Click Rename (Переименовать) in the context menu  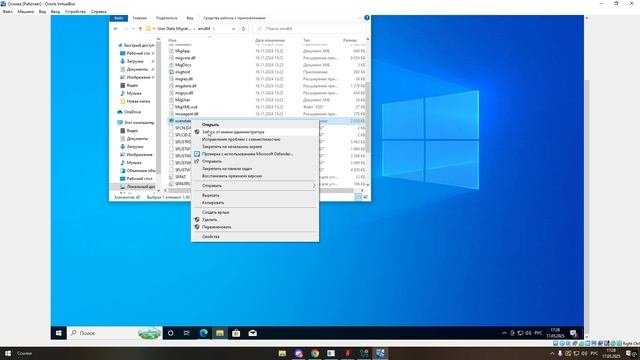(x=217, y=227)
